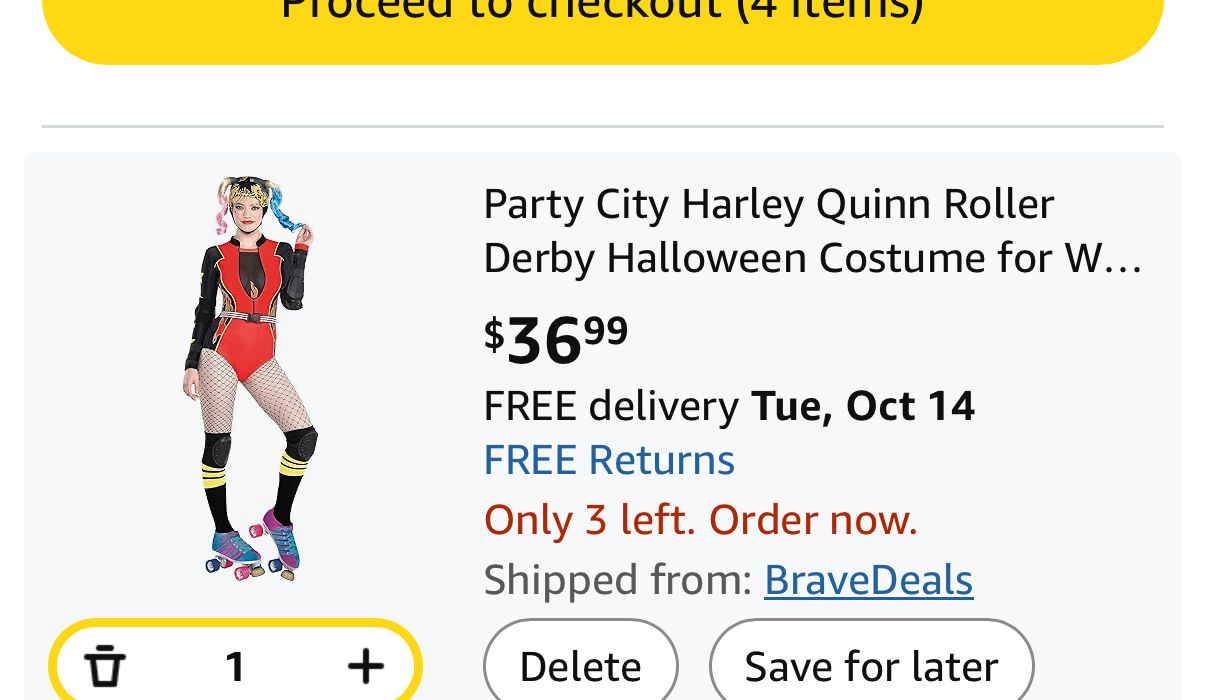The width and height of the screenshot is (1206, 700).
Task: Delete the Harley Quinn costume from cart
Action: pyautogui.click(x=580, y=666)
